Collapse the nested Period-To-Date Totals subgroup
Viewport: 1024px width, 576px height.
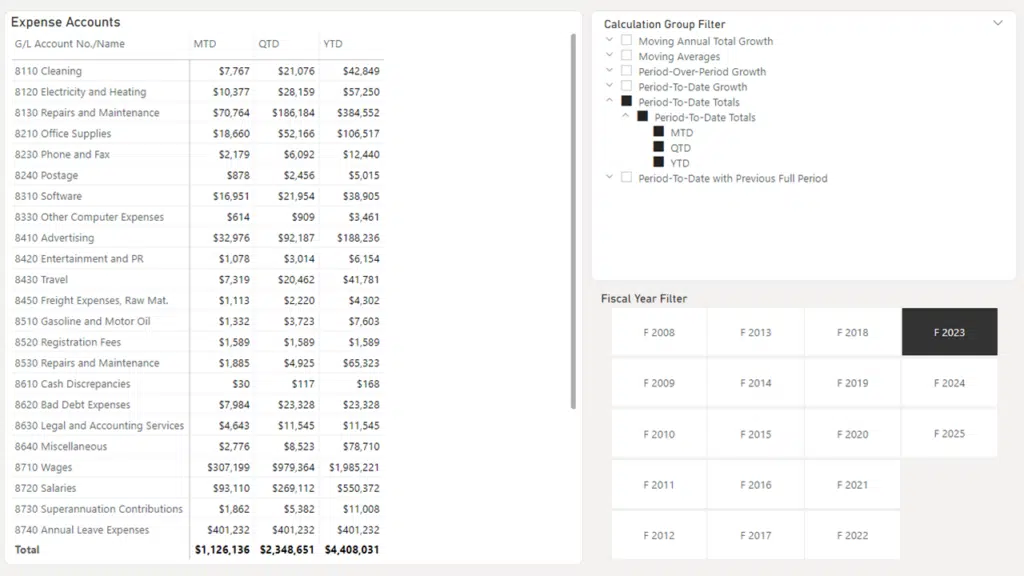tap(626, 117)
